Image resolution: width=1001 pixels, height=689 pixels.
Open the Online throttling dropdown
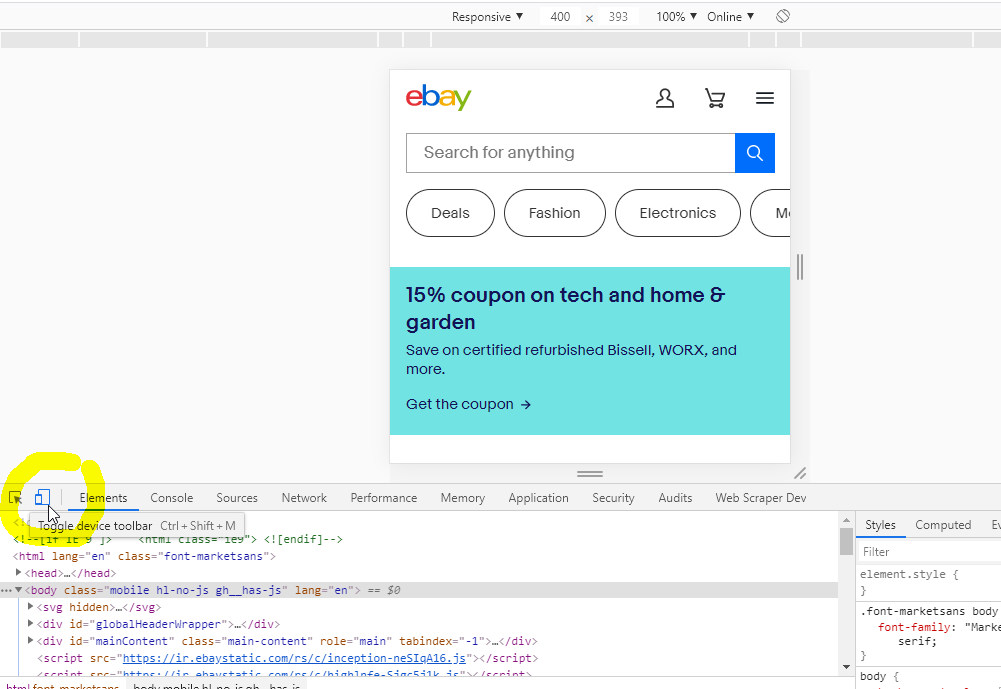pos(730,17)
